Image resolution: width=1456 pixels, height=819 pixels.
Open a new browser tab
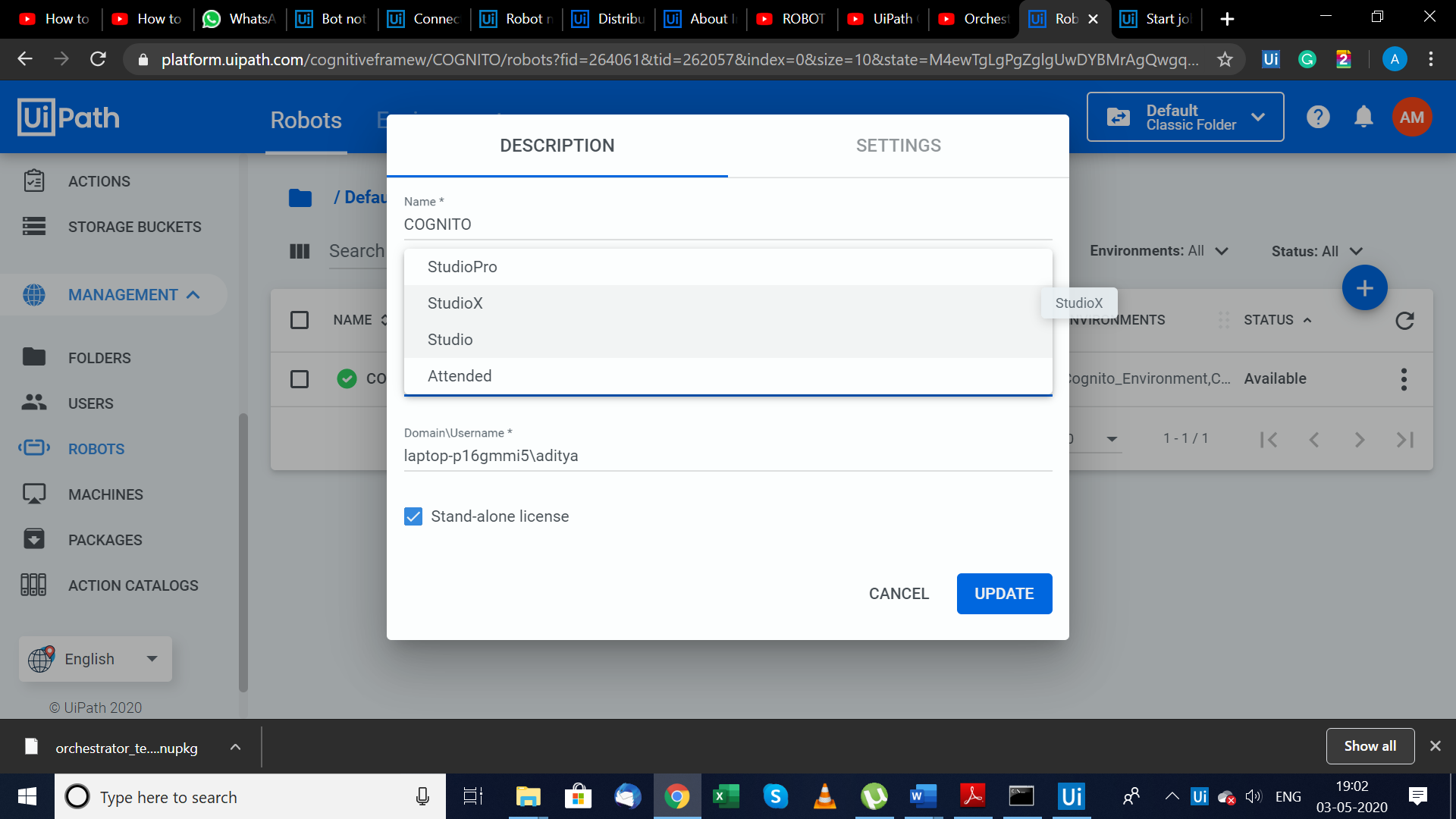(x=1227, y=19)
